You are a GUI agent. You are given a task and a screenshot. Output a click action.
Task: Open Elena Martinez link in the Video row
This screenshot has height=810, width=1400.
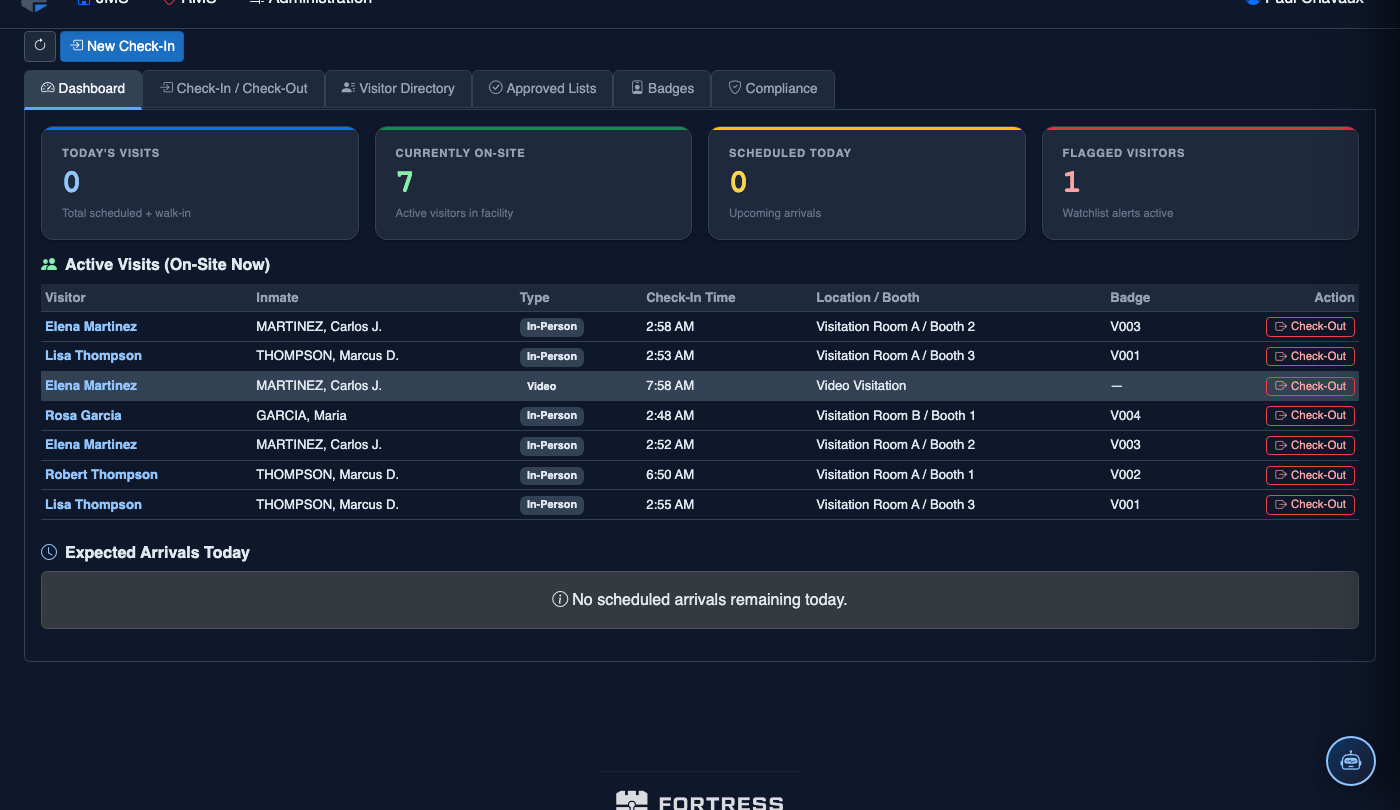pos(91,385)
